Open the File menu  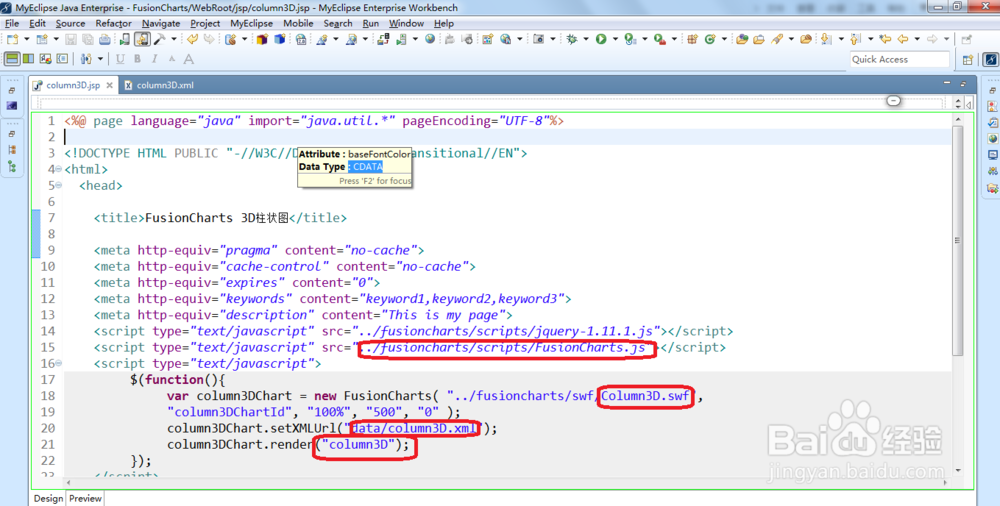pos(12,24)
